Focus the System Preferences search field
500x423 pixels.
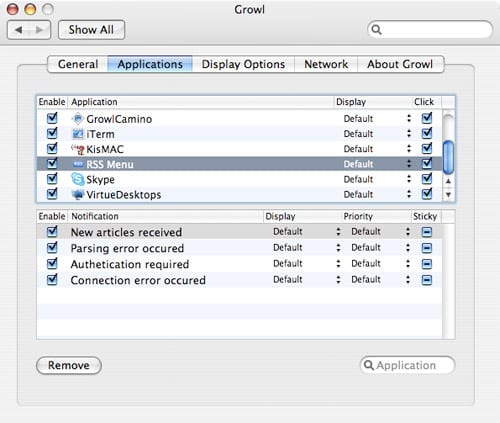click(x=430, y=30)
